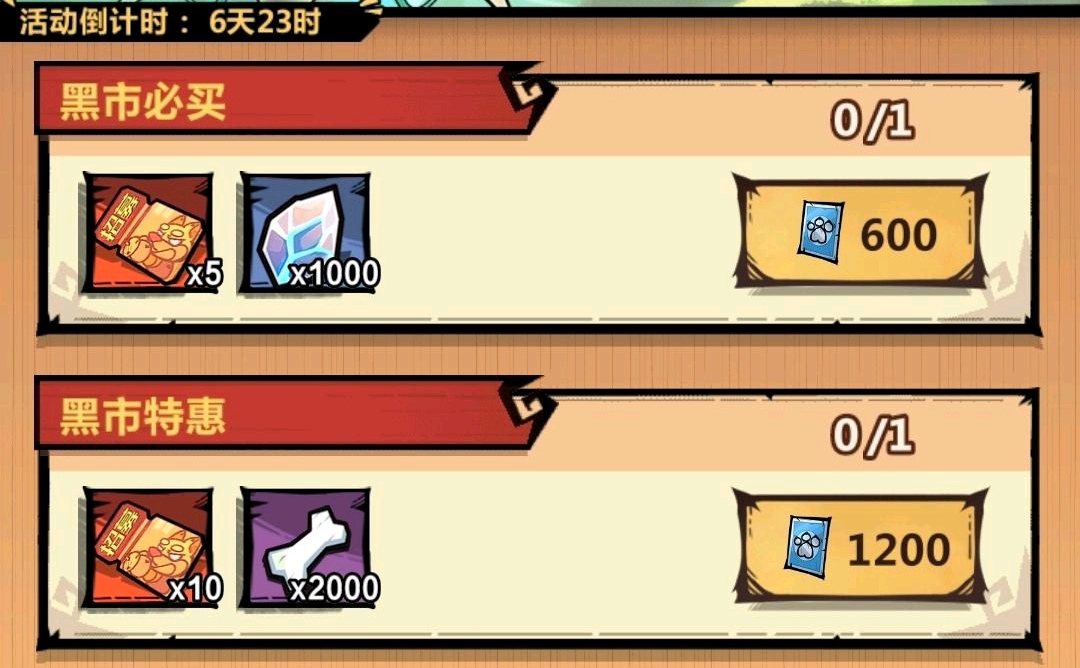Check the 0/1 counter on 黑市特惠
Viewport: 1080px width, 668px height.
[x=873, y=436]
